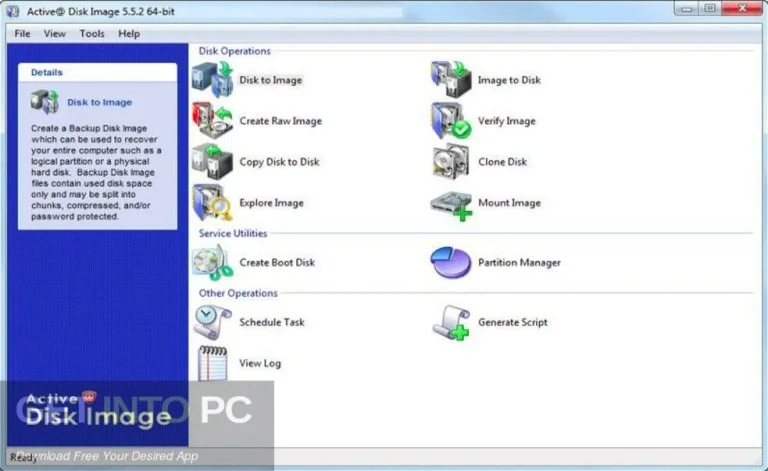Click the Generate Script scroll icon
768x471 pixels.
click(x=451, y=322)
